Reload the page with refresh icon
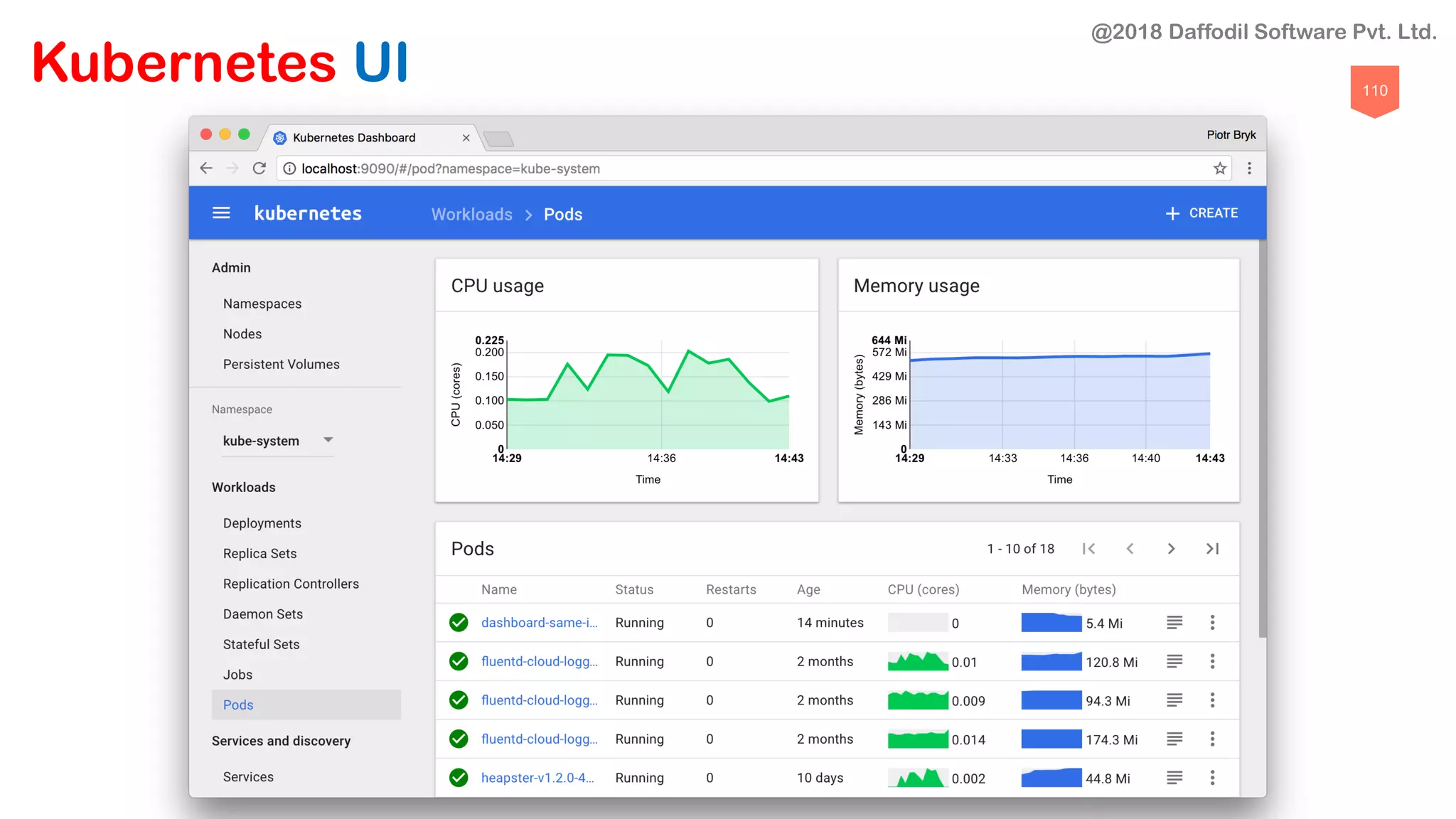The width and height of the screenshot is (1456, 819). [x=259, y=168]
